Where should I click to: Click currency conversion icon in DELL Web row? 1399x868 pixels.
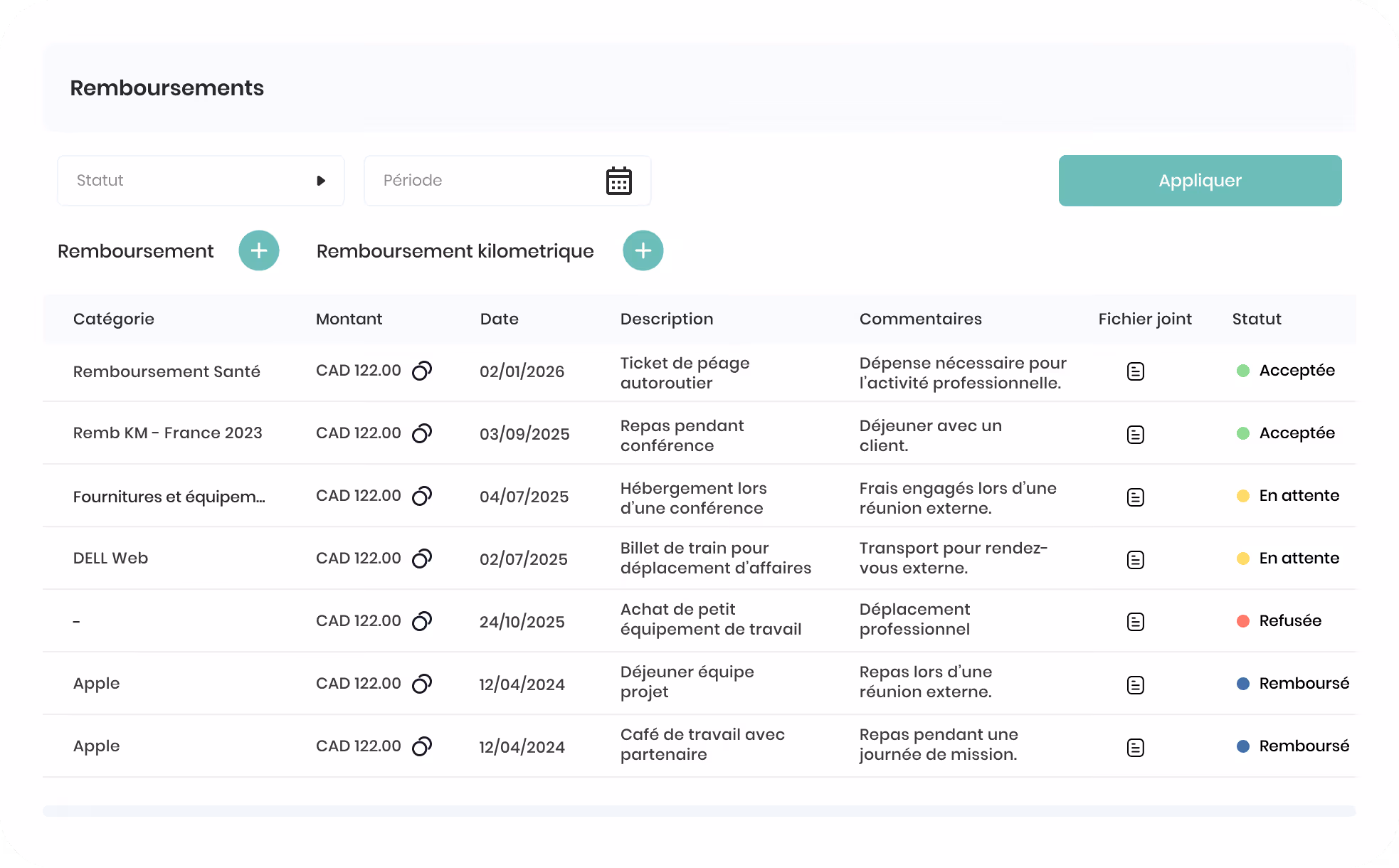point(422,559)
